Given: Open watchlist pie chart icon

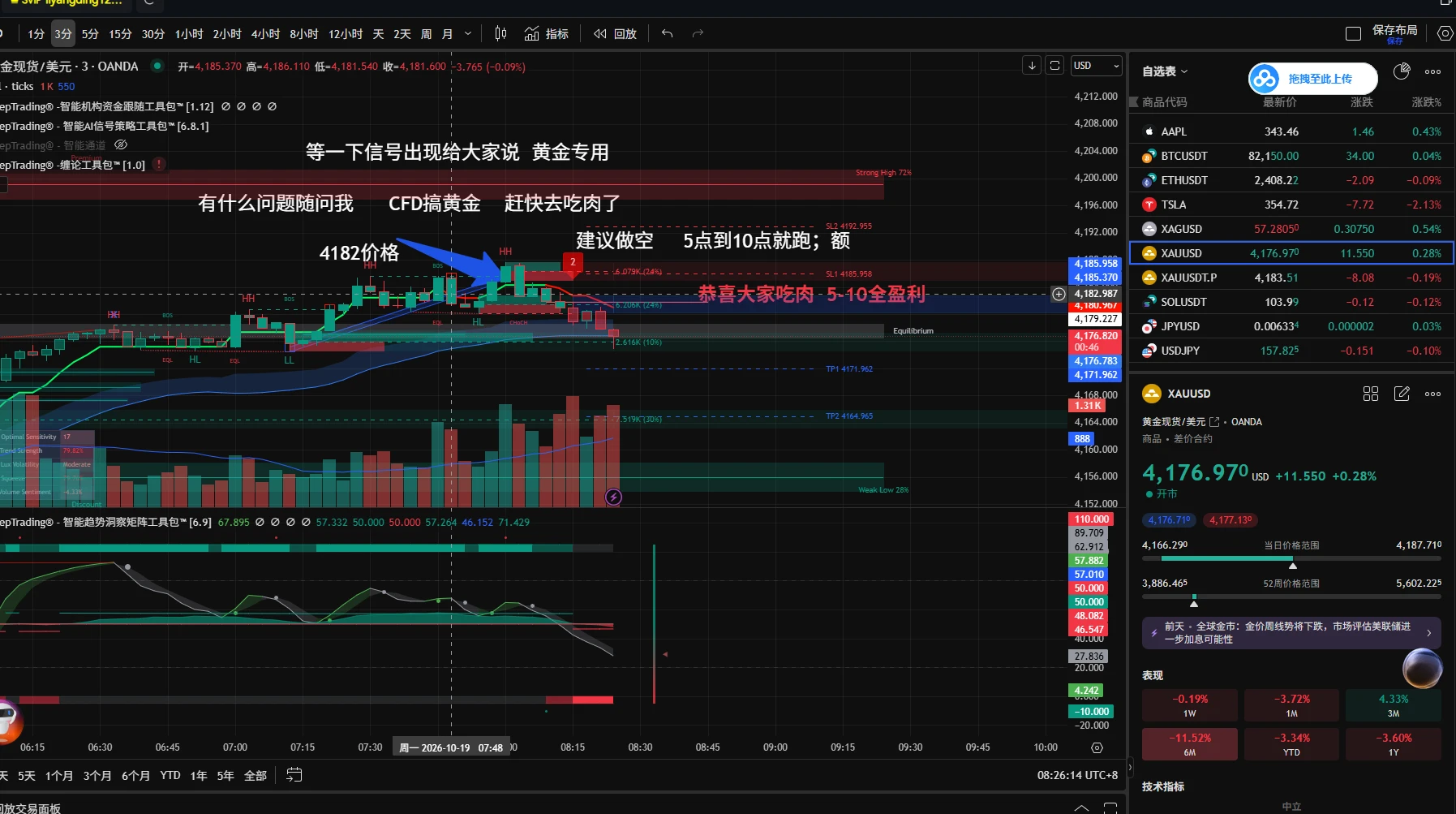Looking at the screenshot, I should (x=1402, y=71).
